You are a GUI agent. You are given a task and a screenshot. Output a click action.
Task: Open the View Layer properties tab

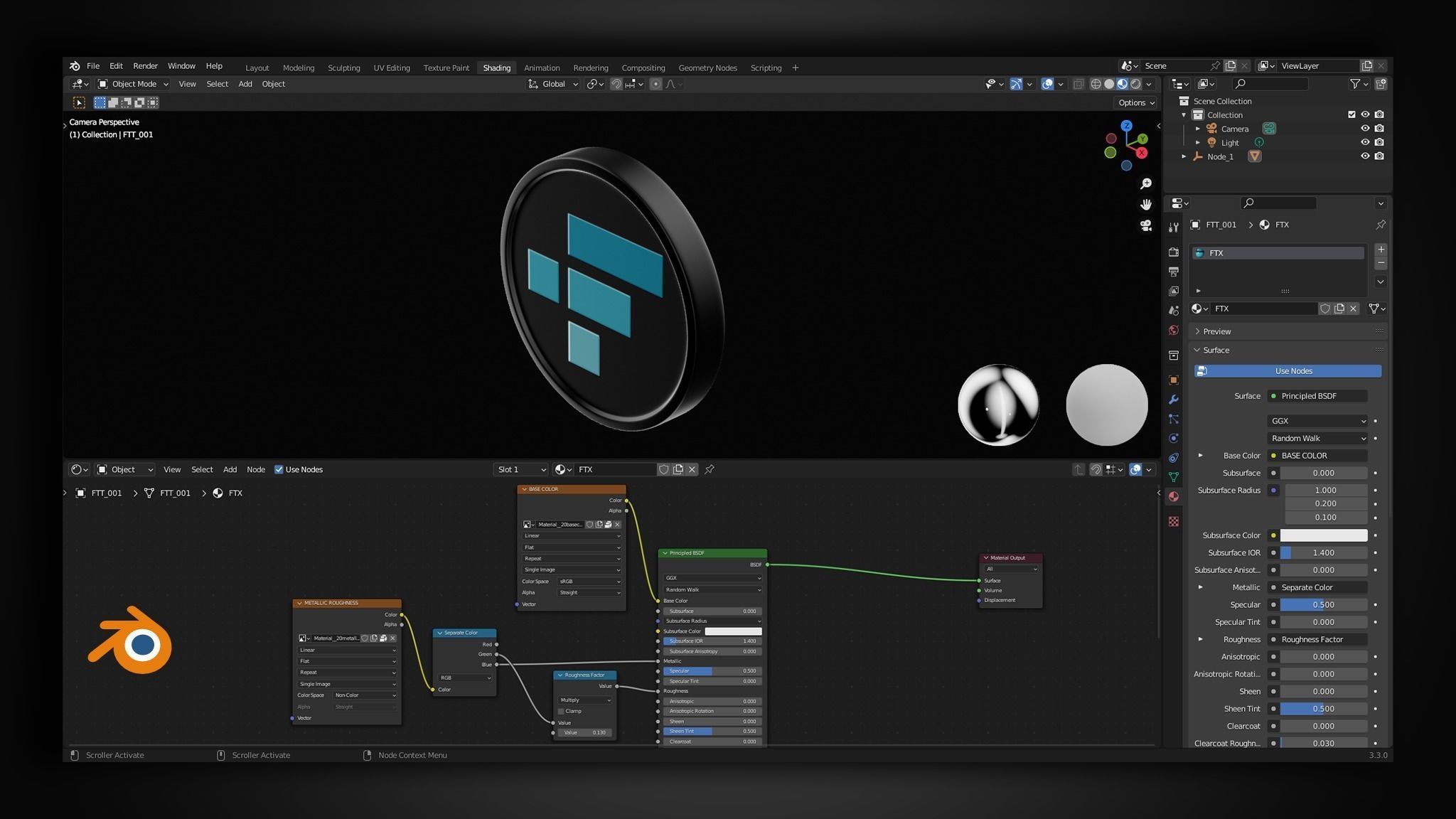(1174, 291)
